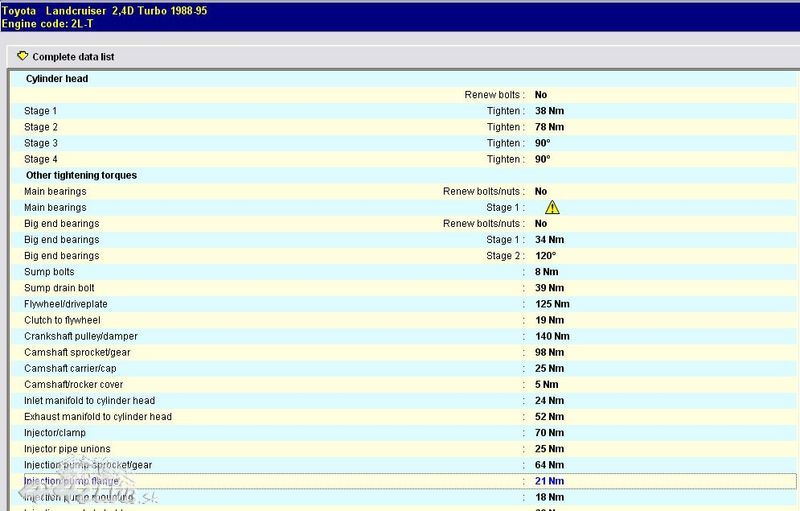Click the 39 Nm drain bolt value
This screenshot has width=800, height=511.
coord(549,288)
